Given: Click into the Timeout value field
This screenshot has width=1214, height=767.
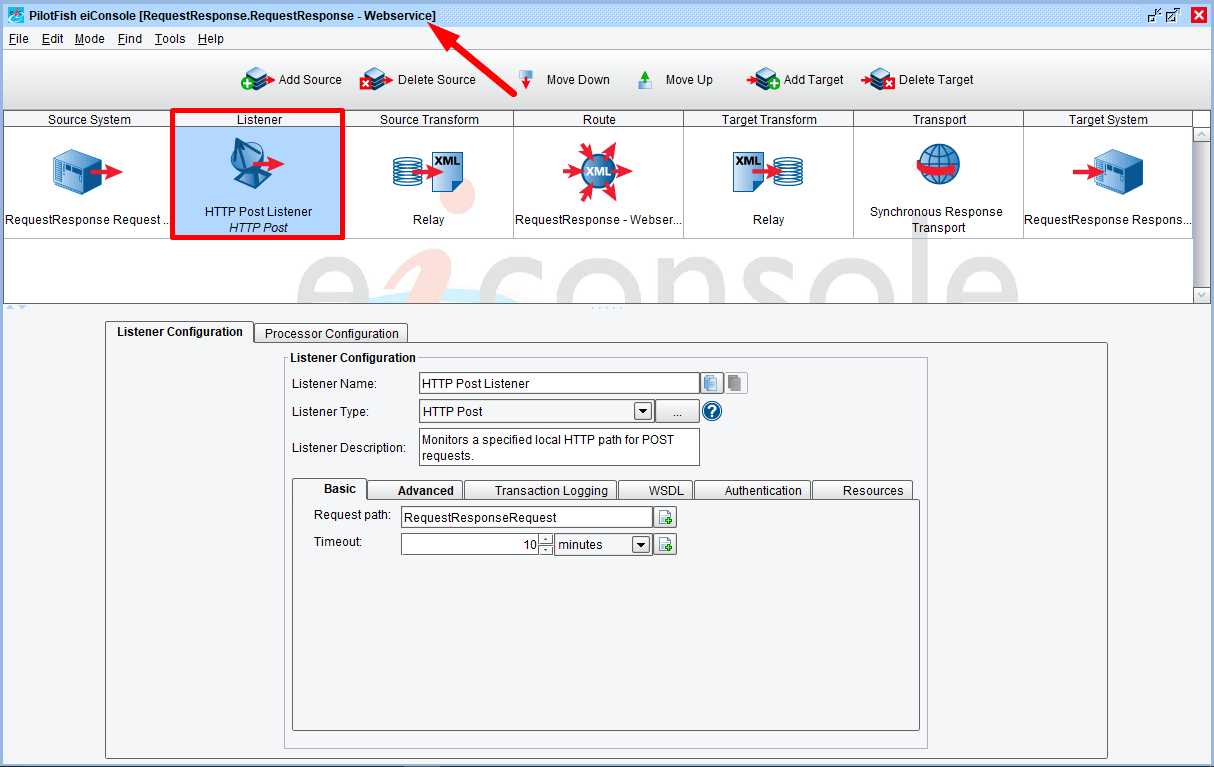Looking at the screenshot, I should coord(470,545).
